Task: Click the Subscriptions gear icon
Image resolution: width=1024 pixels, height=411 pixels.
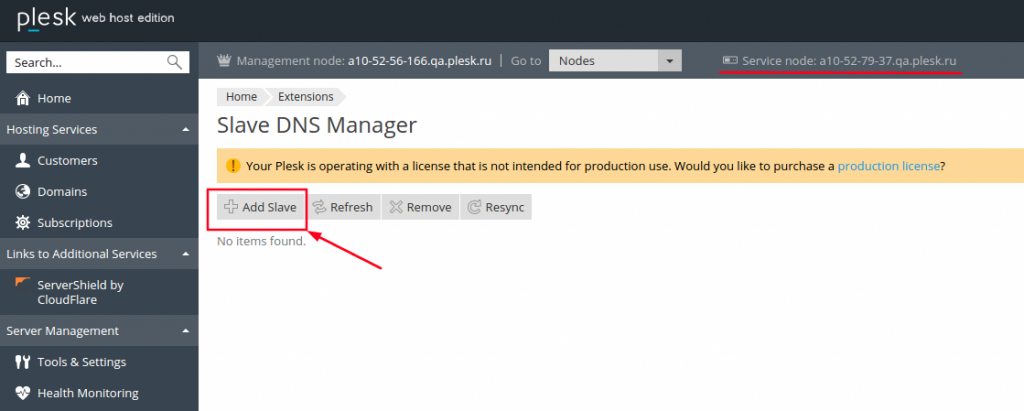Action: click(23, 223)
